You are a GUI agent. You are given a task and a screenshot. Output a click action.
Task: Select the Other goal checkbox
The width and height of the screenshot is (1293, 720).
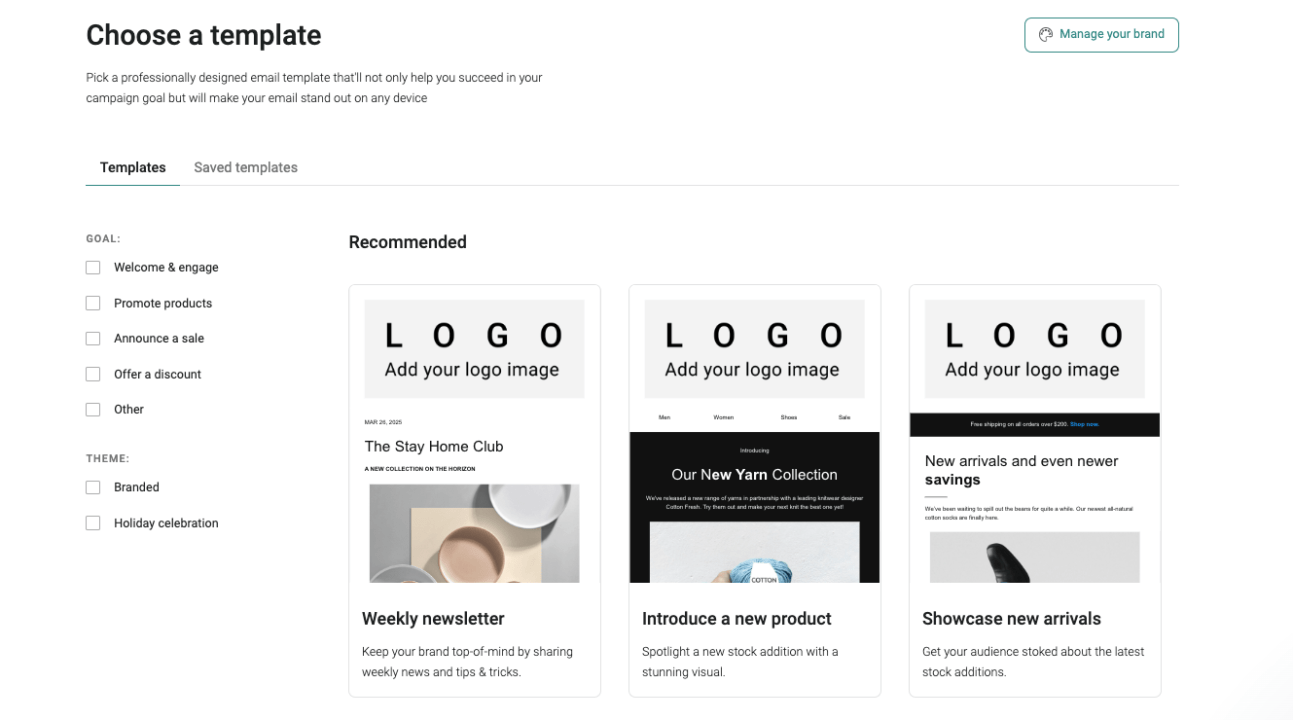[x=93, y=409]
